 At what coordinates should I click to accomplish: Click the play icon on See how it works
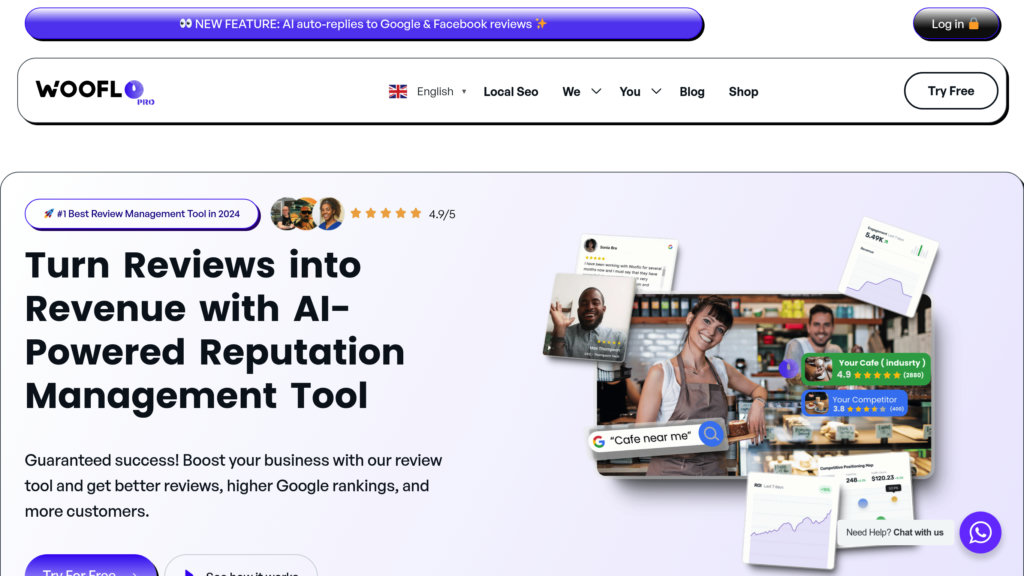point(189,573)
